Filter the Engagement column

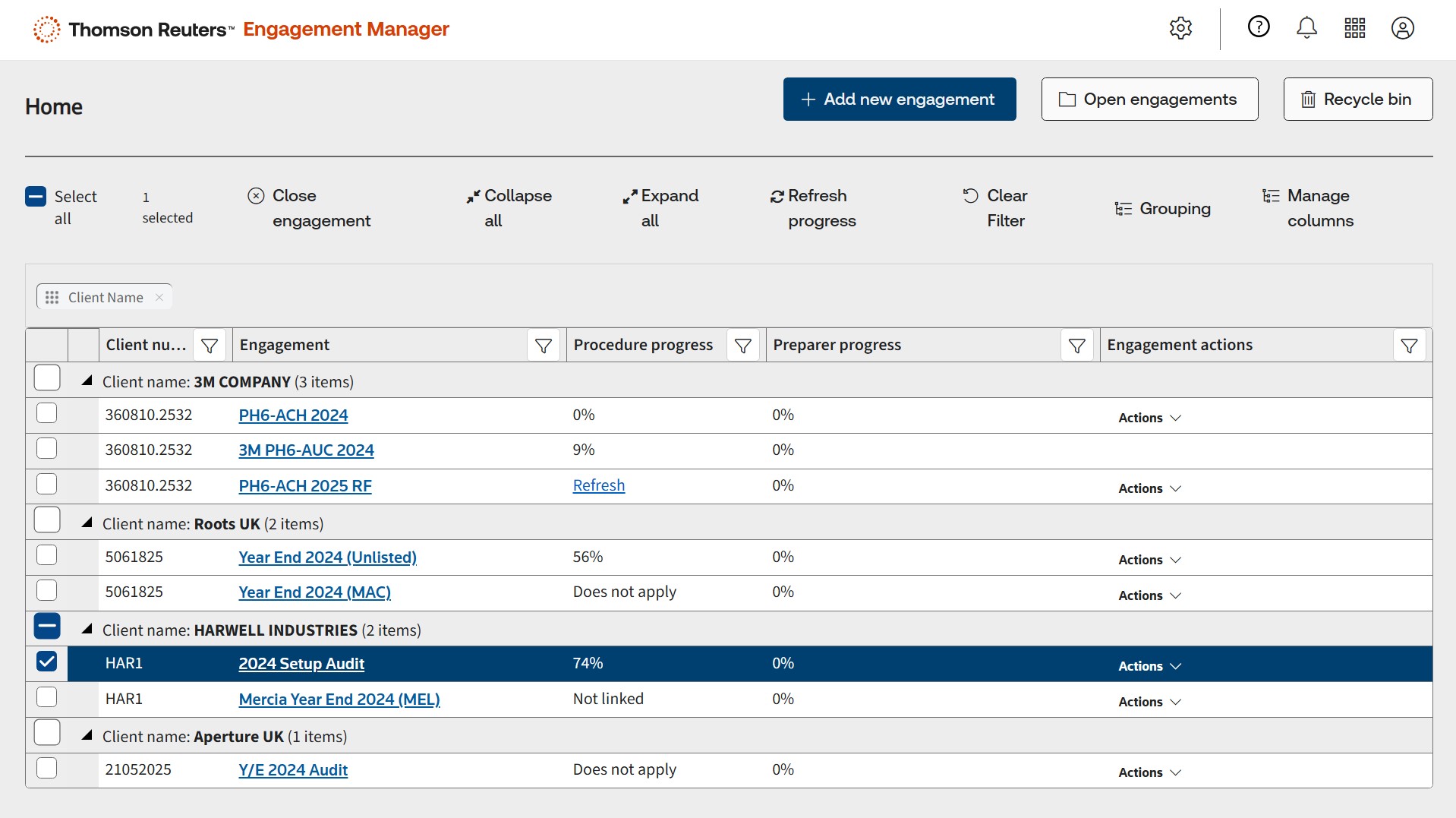[544, 346]
